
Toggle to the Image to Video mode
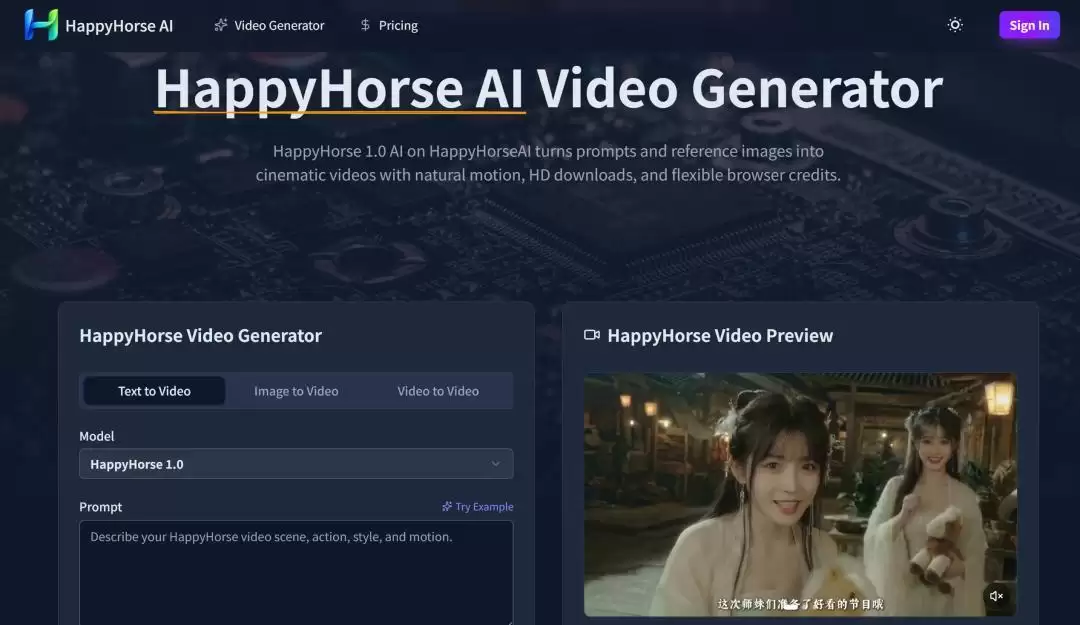[295, 390]
